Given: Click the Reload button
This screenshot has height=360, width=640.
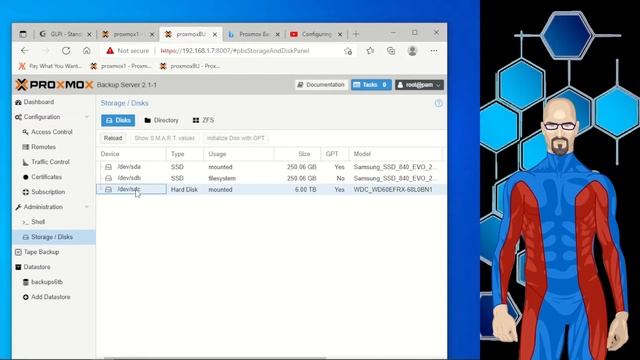Looking at the screenshot, I should (113, 138).
